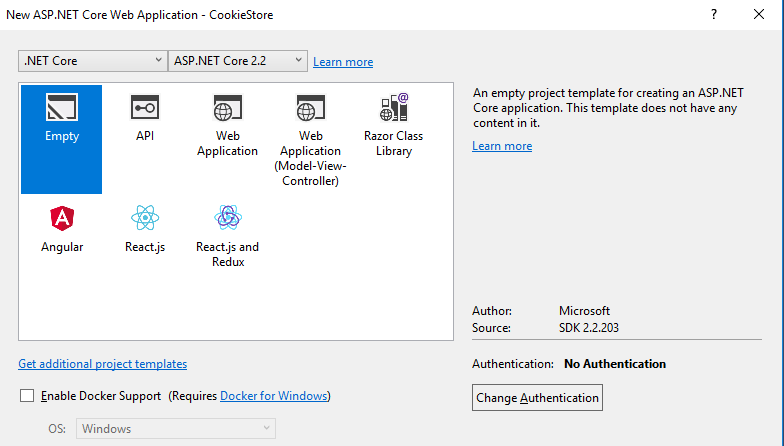Select the Angular template icon

click(x=62, y=218)
